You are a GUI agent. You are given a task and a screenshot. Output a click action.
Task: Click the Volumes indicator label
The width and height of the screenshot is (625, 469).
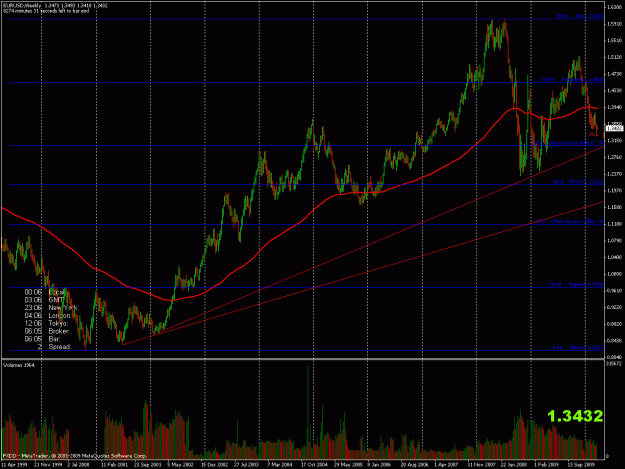pyautogui.click(x=19, y=365)
